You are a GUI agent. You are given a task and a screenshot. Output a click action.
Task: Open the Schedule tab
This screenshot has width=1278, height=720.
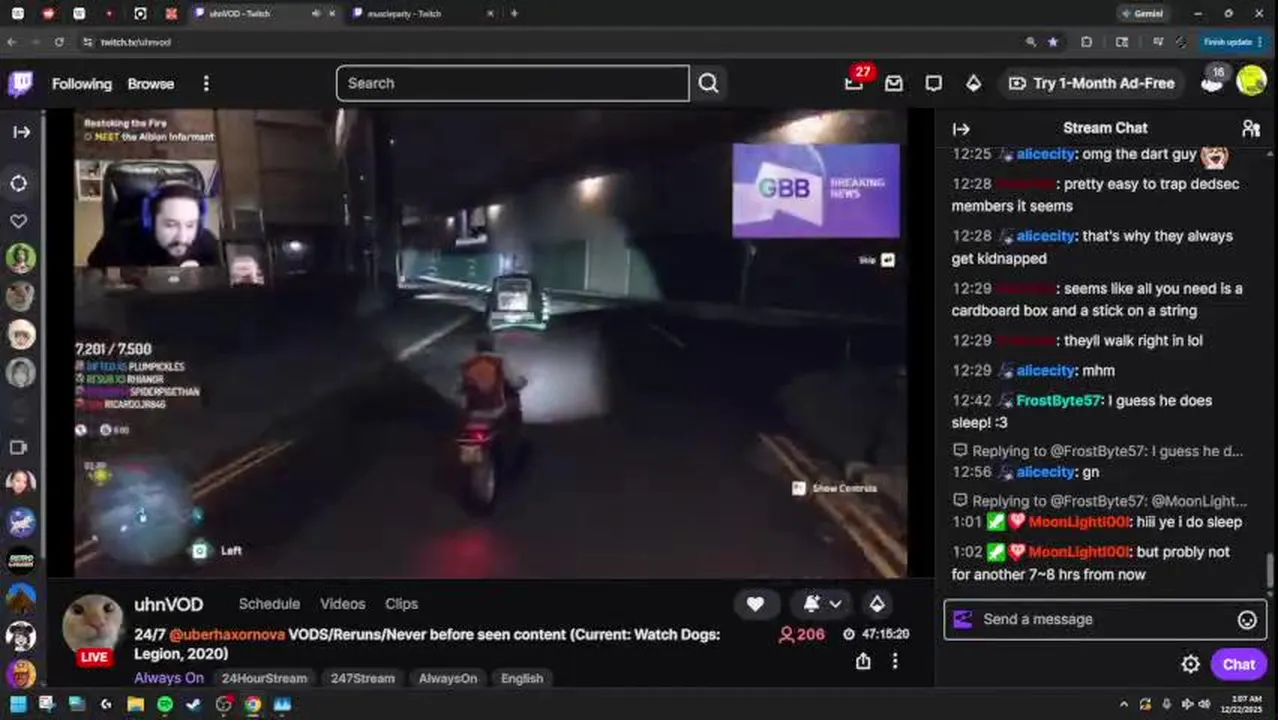[269, 604]
